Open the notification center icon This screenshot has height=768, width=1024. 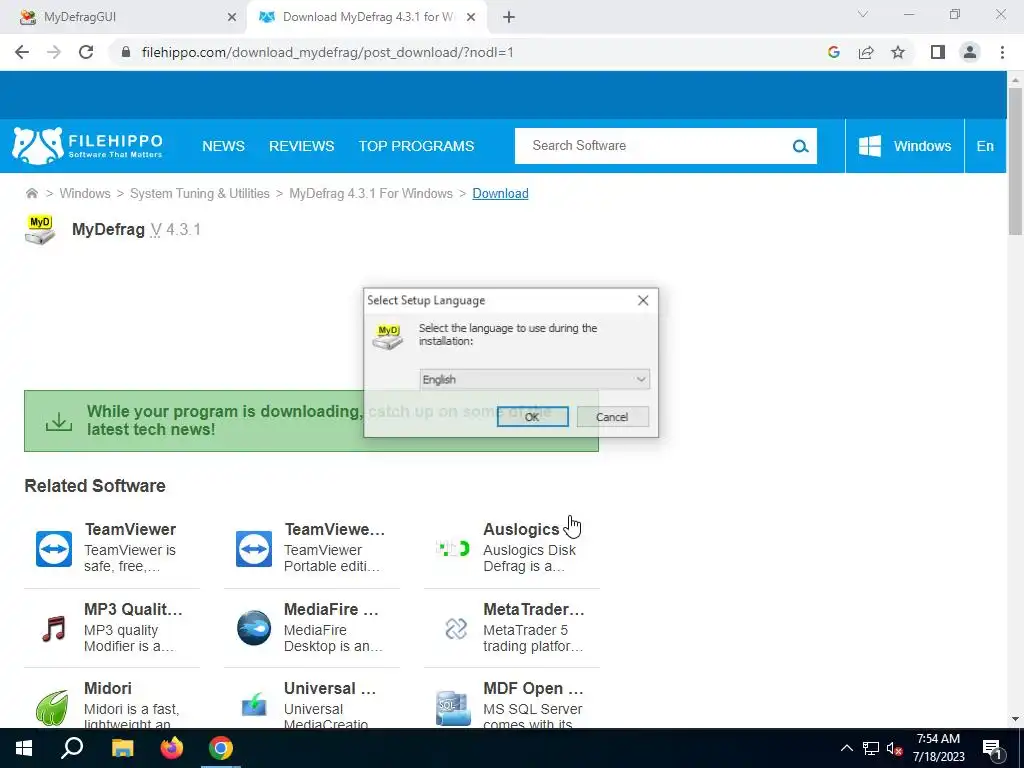click(992, 748)
